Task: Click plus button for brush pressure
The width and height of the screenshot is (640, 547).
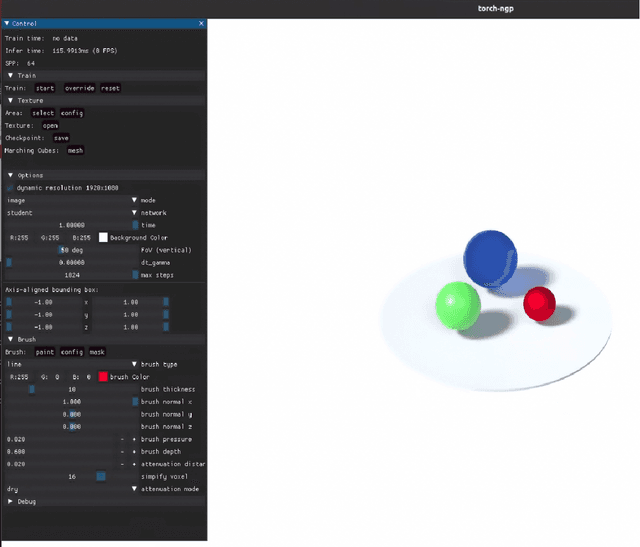Action: tap(134, 439)
